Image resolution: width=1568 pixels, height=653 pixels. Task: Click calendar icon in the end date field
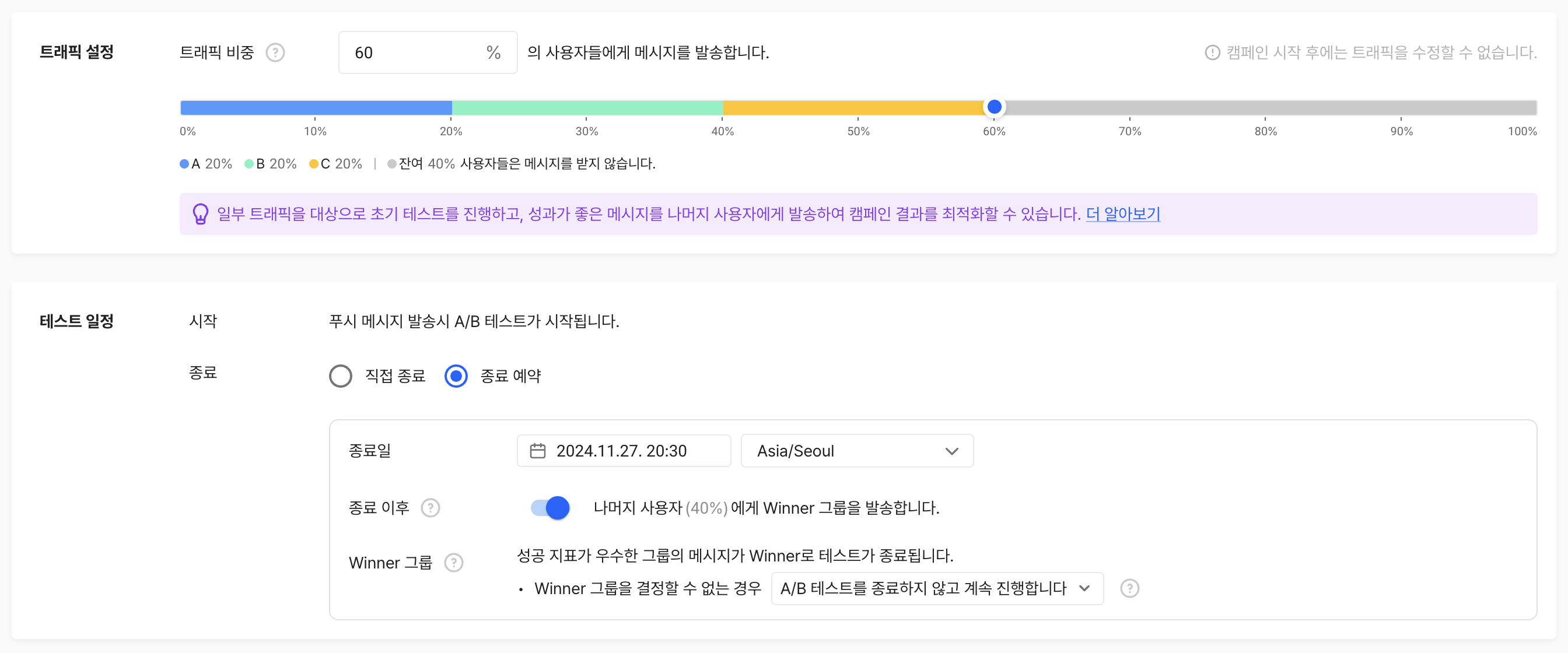click(x=537, y=451)
